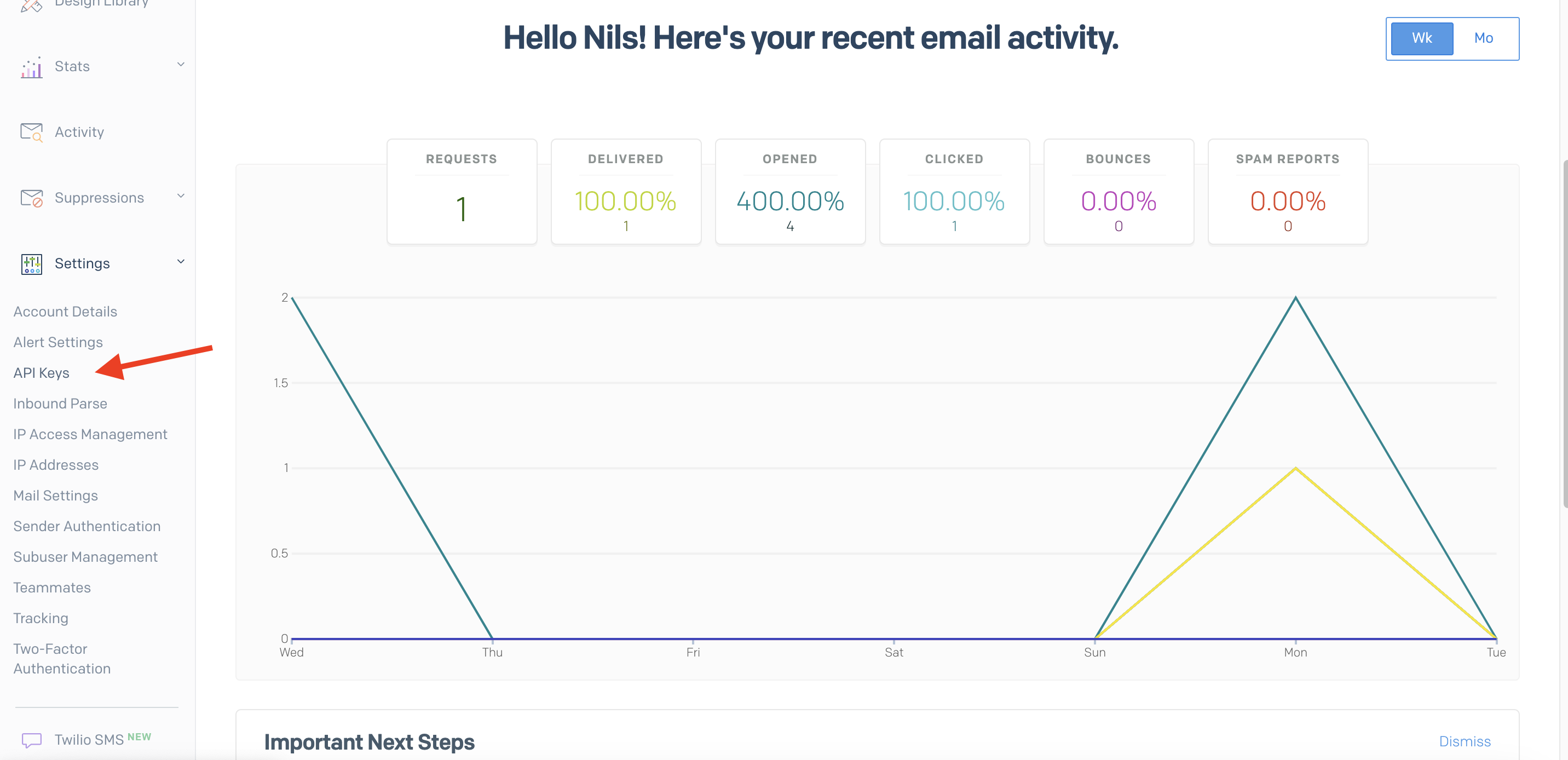This screenshot has height=760, width=1568.
Task: Open API Keys settings page
Action: (42, 373)
